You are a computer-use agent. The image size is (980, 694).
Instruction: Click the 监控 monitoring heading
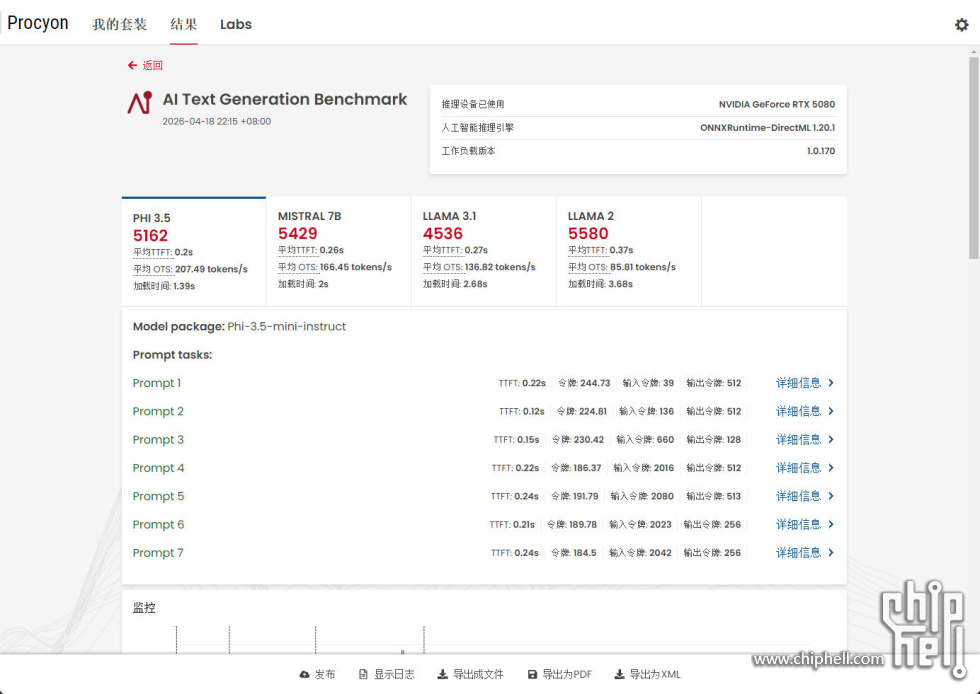pos(144,608)
